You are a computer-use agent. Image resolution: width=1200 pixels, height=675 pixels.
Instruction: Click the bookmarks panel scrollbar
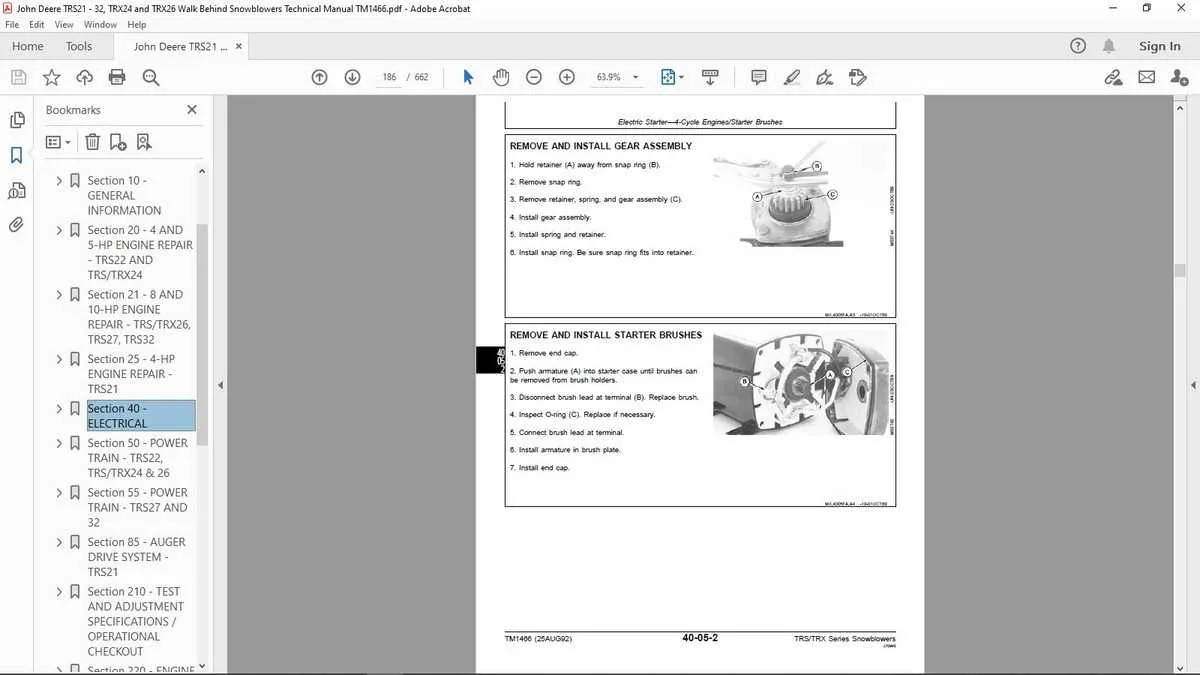tap(202, 335)
